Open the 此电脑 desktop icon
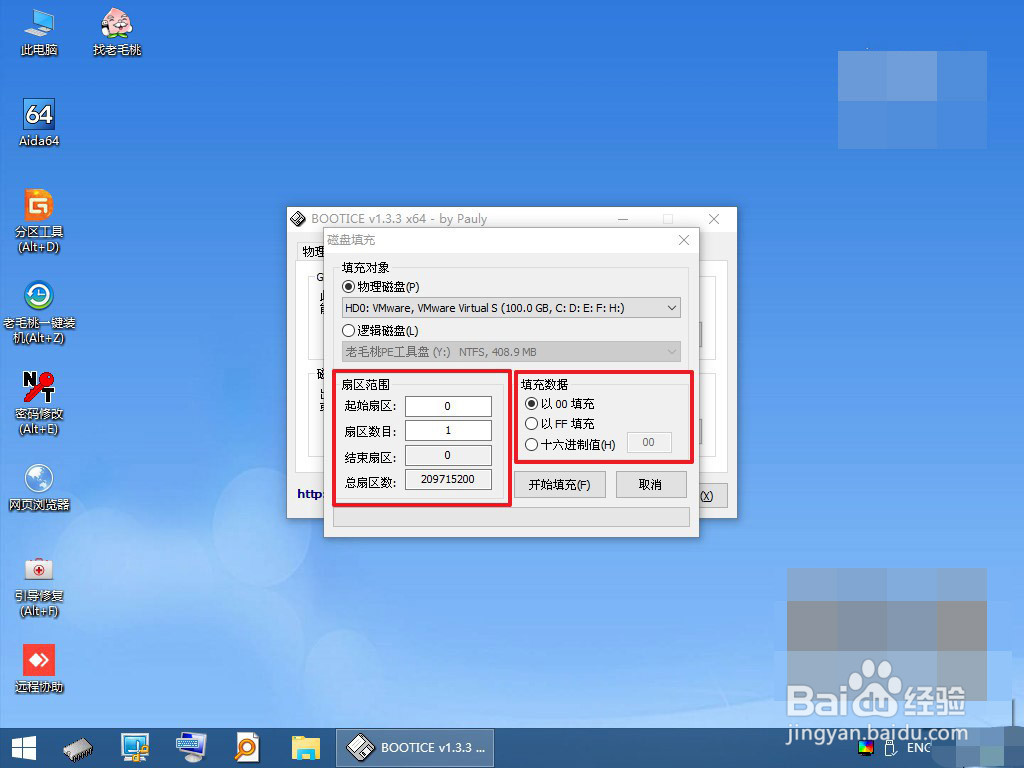Screen dimensions: 1024x768 click(39, 33)
